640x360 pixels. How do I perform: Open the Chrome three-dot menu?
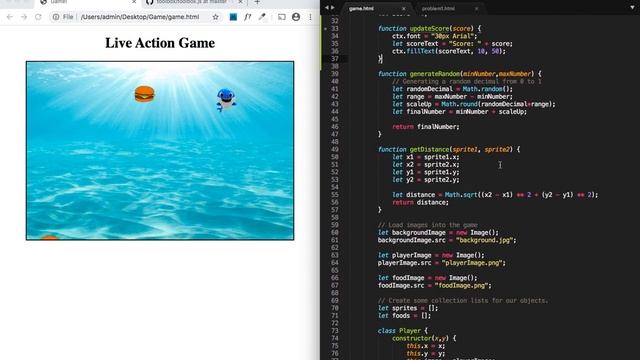click(x=310, y=17)
